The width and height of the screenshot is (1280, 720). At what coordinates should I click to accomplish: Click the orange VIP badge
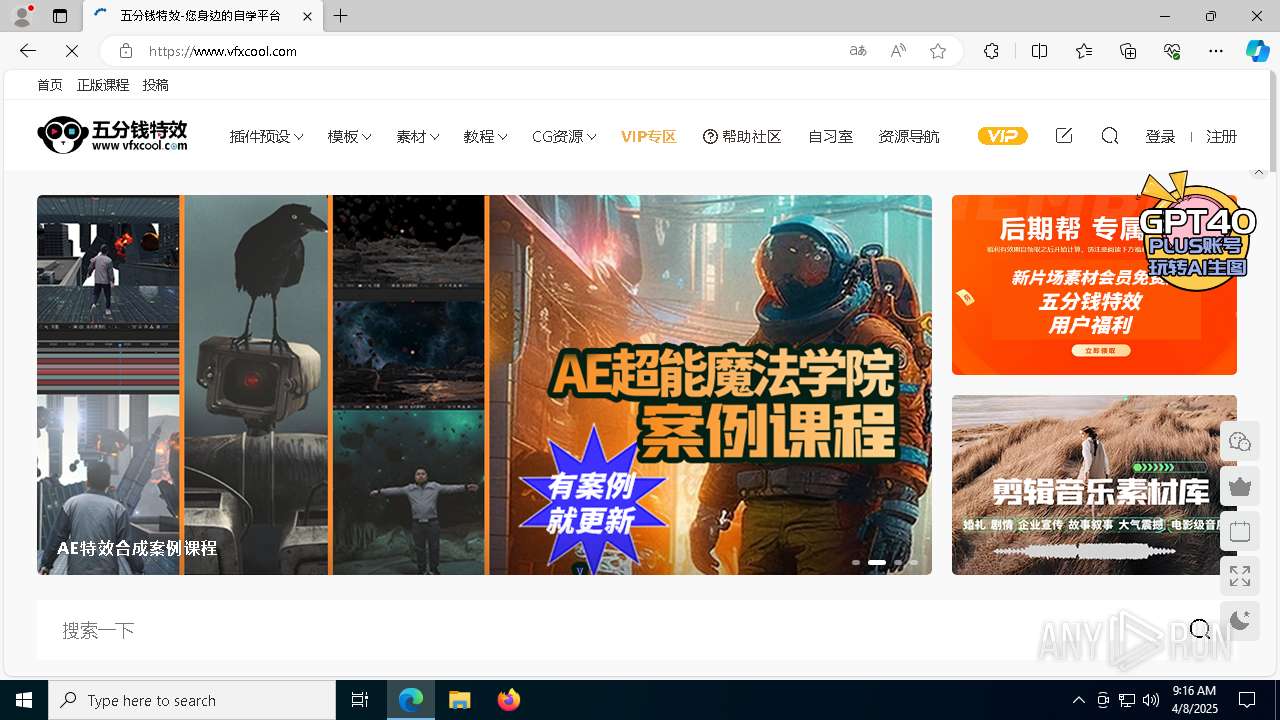click(x=1003, y=136)
